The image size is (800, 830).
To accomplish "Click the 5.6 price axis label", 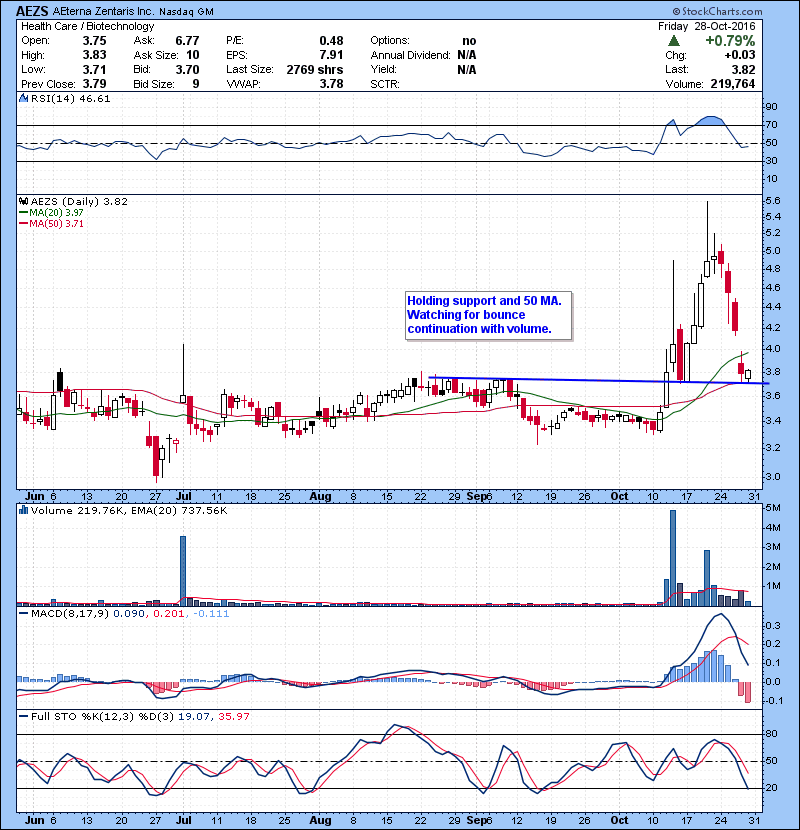I will (772, 201).
